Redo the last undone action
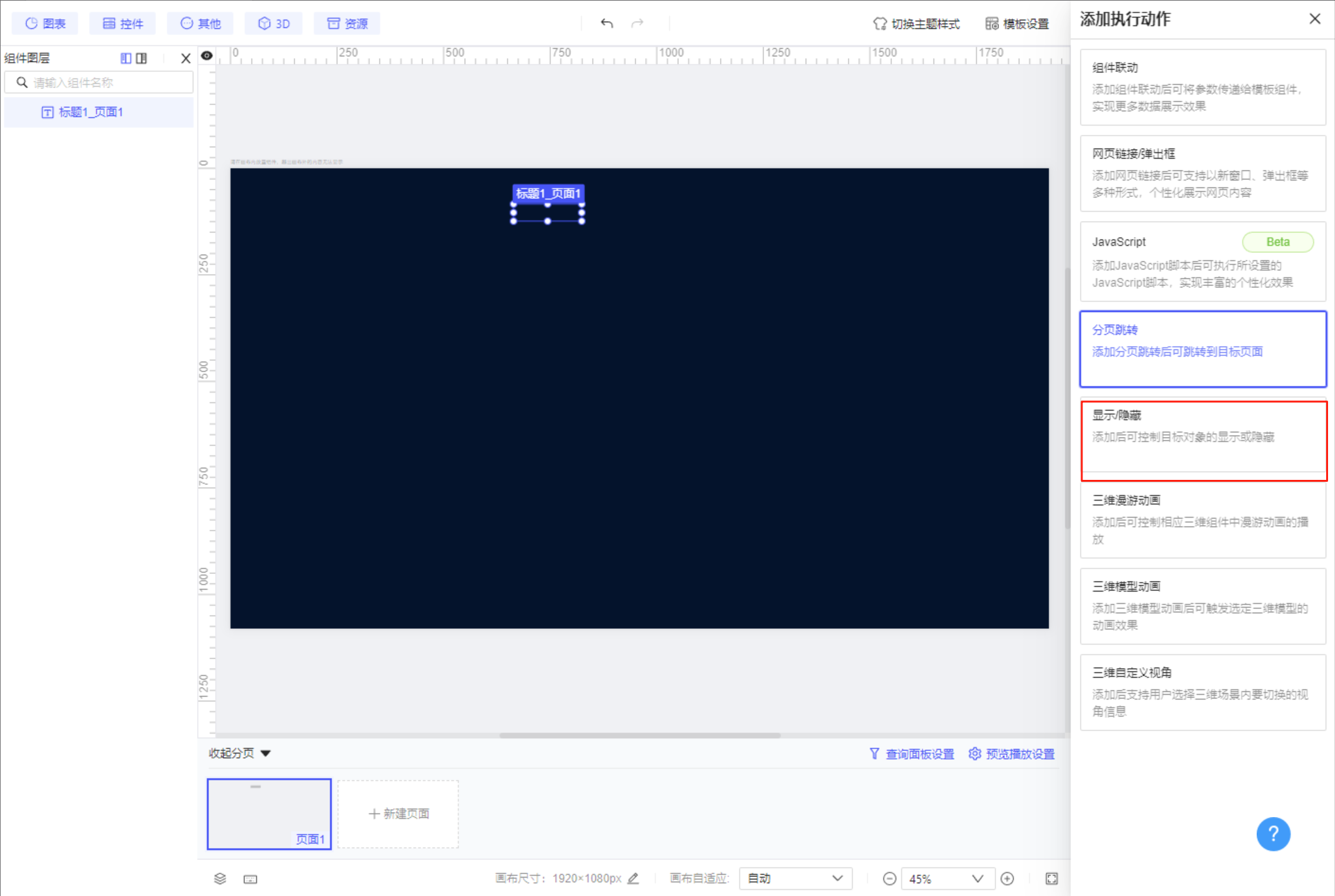This screenshot has width=1335, height=896. (x=637, y=23)
